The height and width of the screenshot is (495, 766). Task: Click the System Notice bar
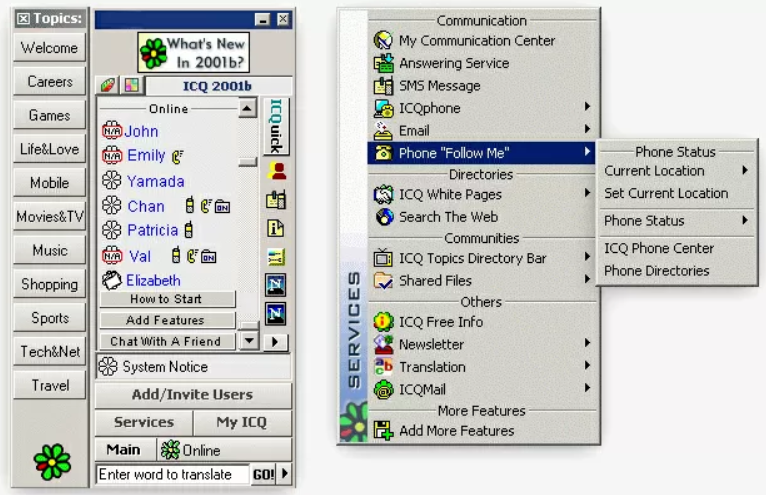(194, 367)
